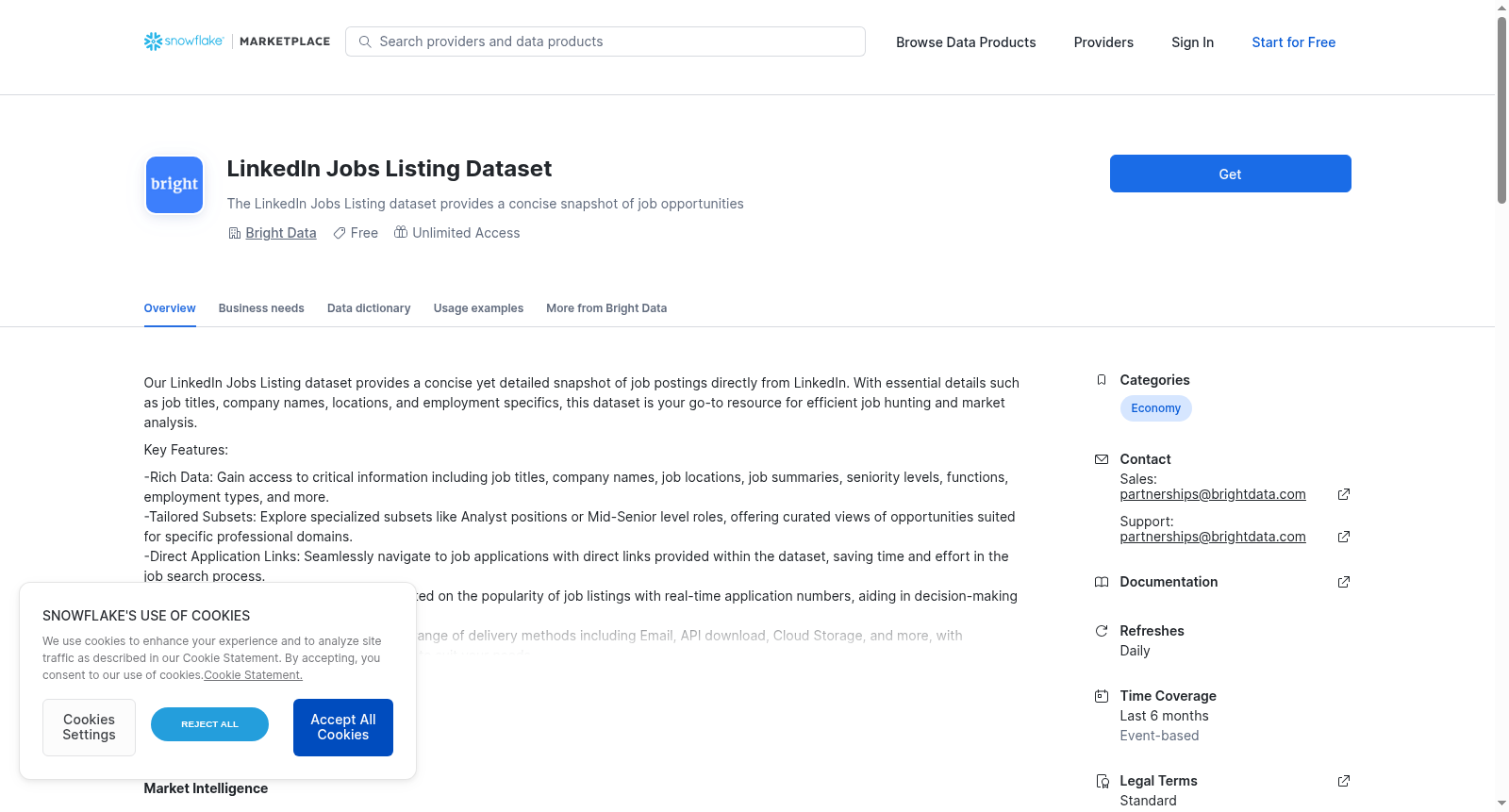Open Cookies Settings
1509x812 pixels.
[89, 727]
